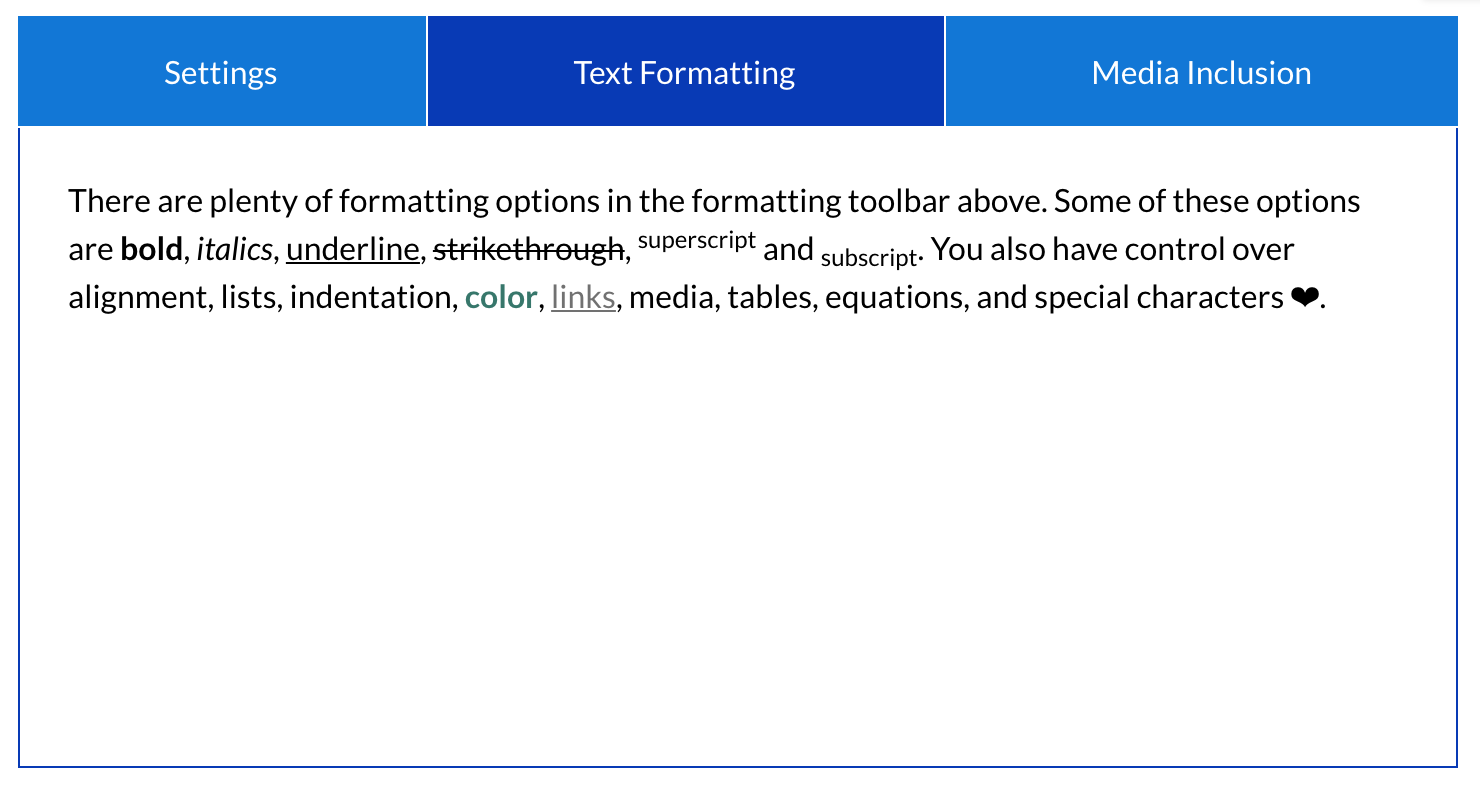
Task: Follow the underlined gray 'links' hyperlink
Action: [583, 297]
